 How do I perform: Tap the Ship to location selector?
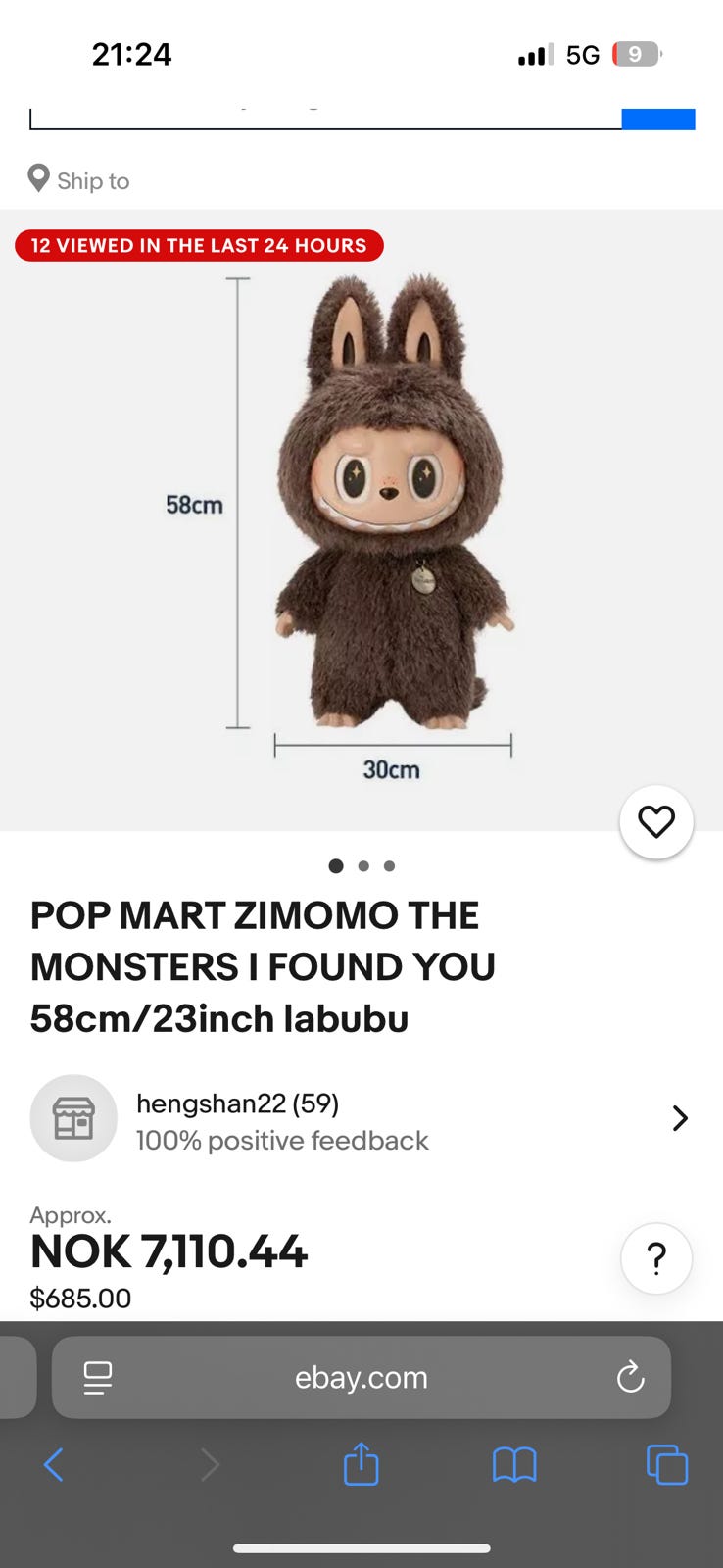click(x=79, y=180)
